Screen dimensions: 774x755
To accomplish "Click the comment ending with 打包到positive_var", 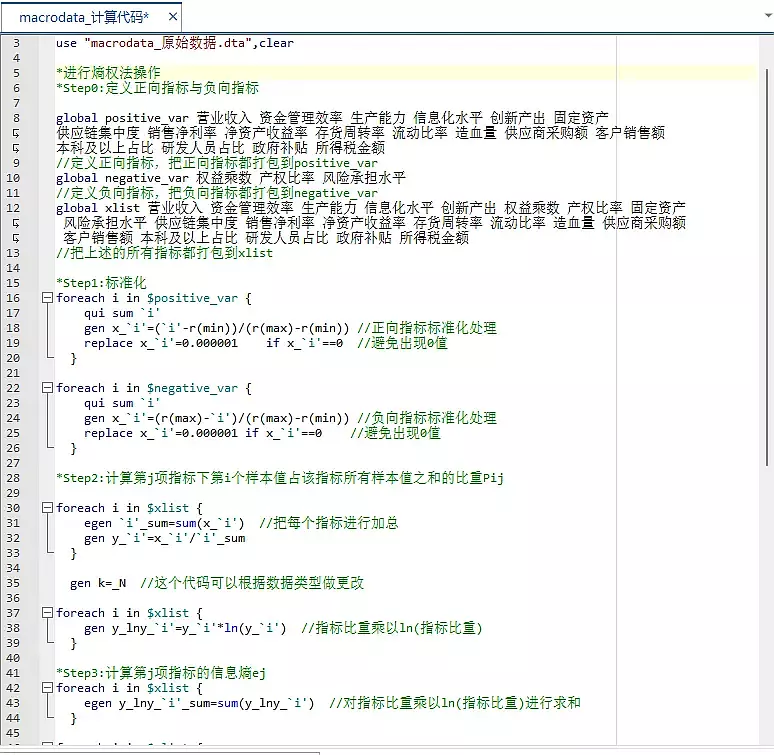I will click(x=217, y=163).
